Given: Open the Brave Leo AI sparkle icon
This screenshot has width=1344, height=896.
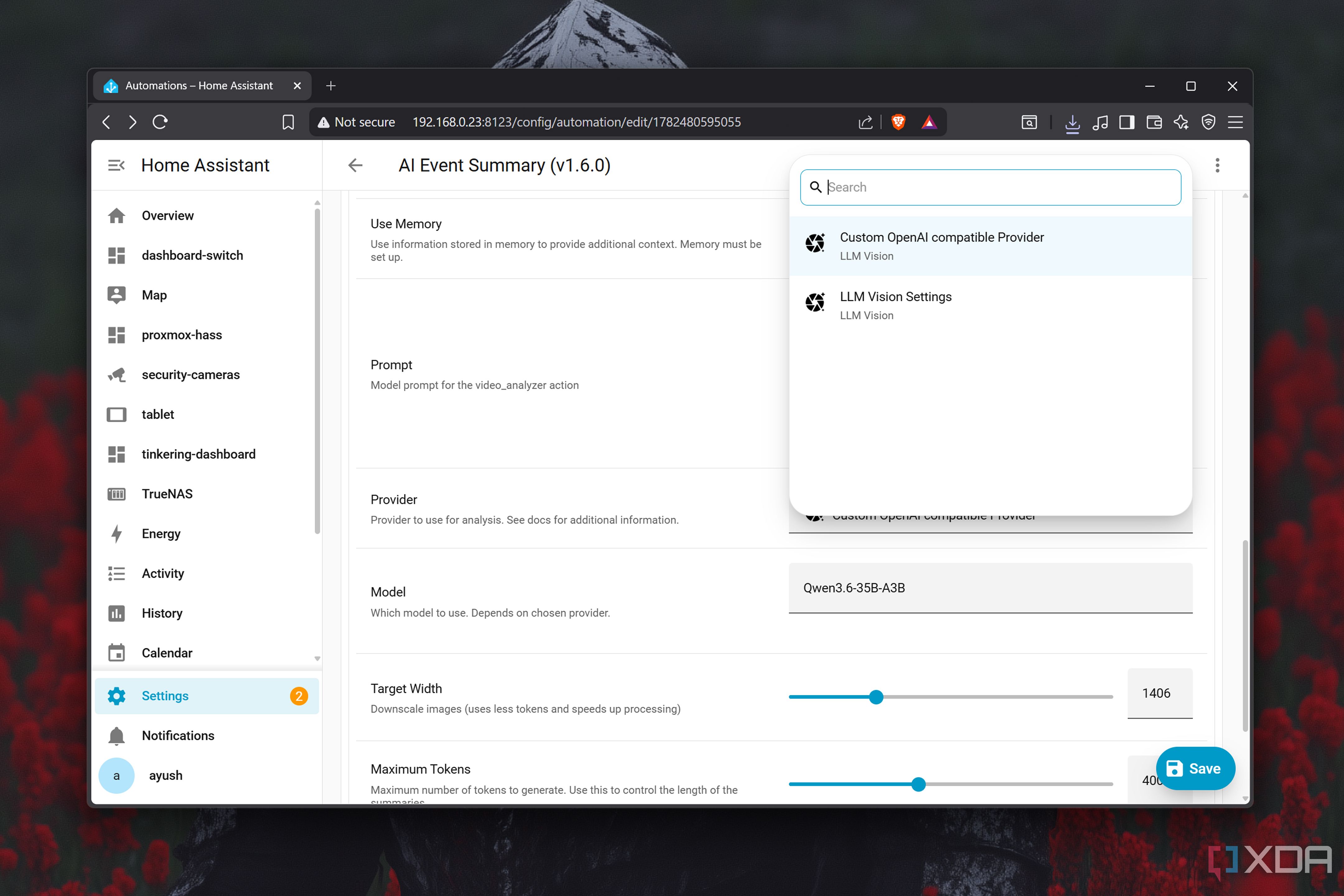Looking at the screenshot, I should [x=1181, y=122].
